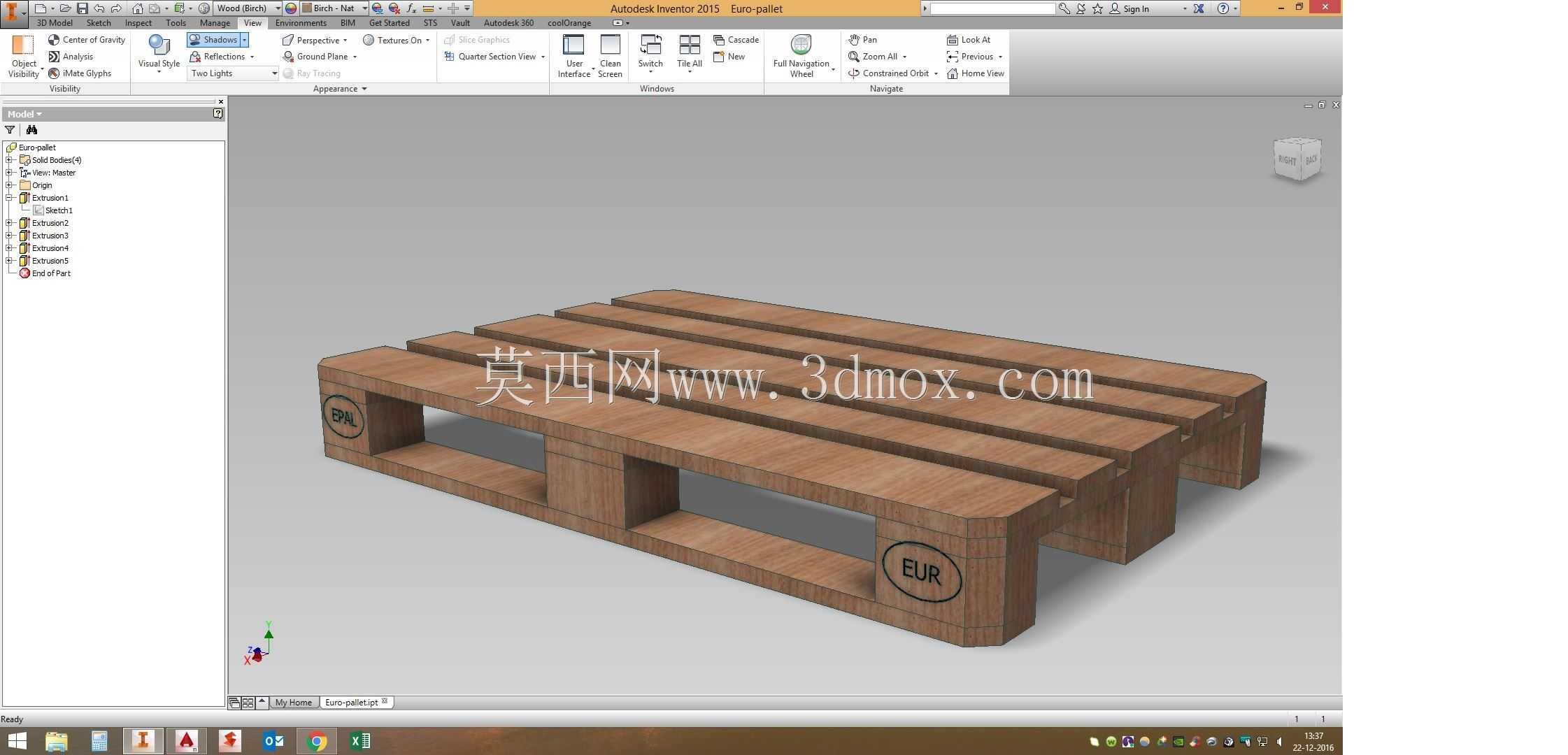Save the part with the floppy icon
Image resolution: width=1568 pixels, height=755 pixels.
pos(83,8)
